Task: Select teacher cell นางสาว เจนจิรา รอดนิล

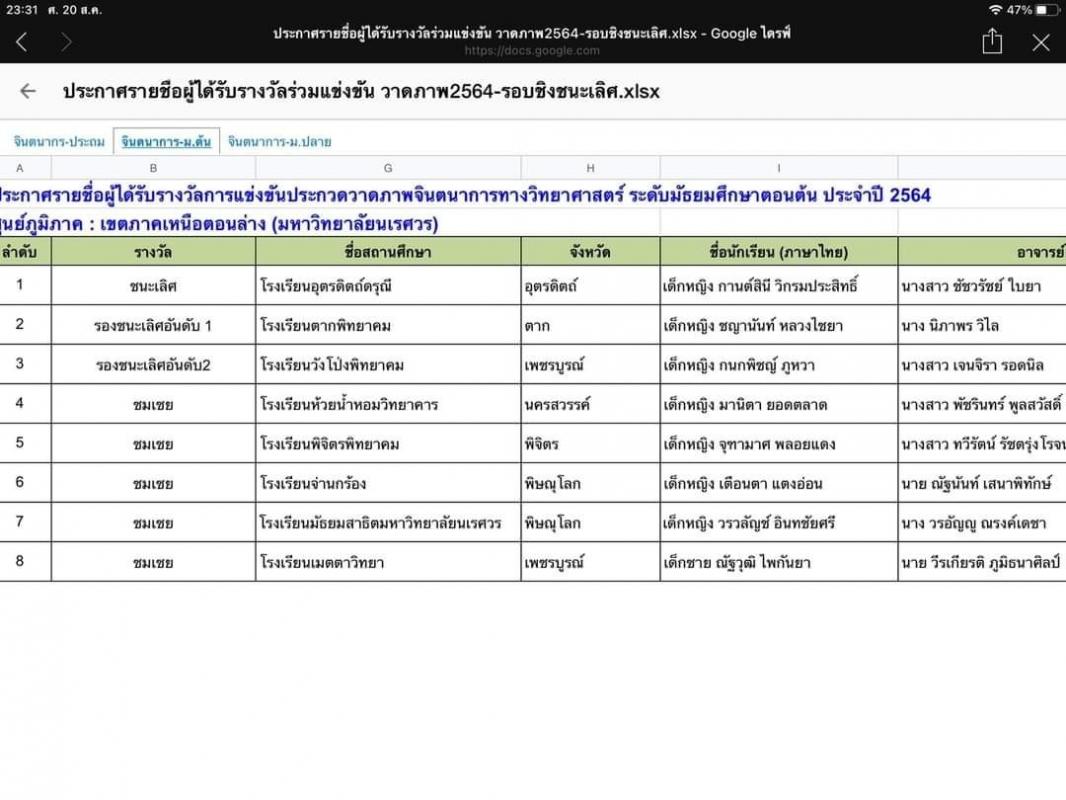Action: pyautogui.click(x=982, y=364)
